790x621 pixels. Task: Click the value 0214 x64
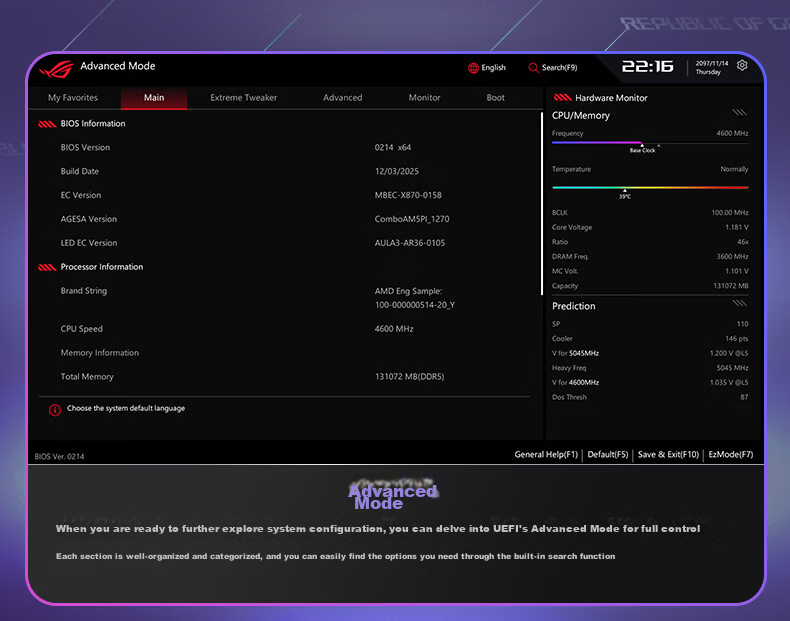click(392, 148)
